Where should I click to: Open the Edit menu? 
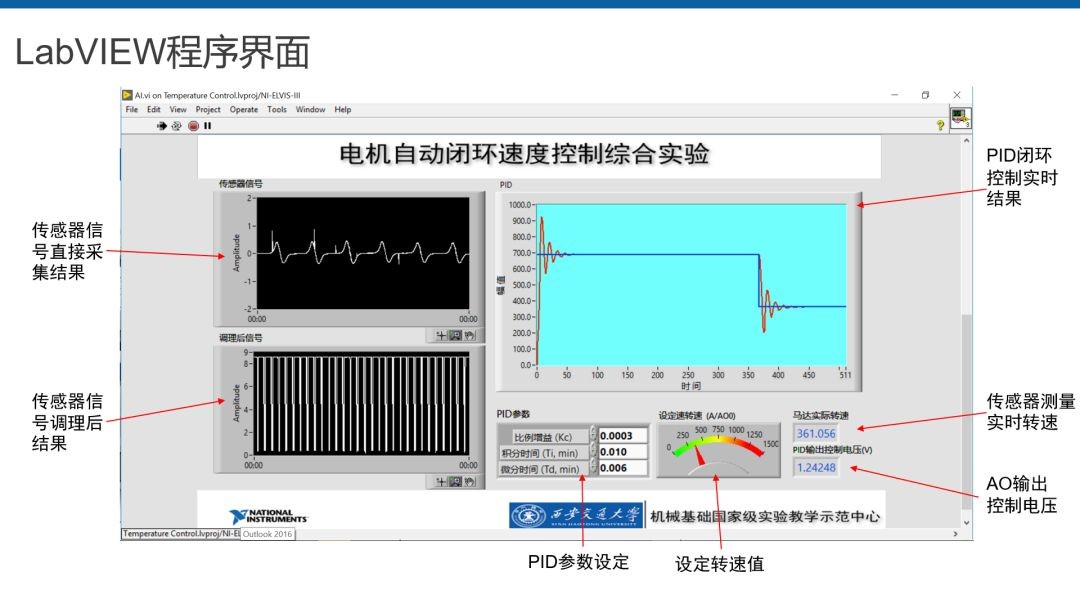(154, 109)
